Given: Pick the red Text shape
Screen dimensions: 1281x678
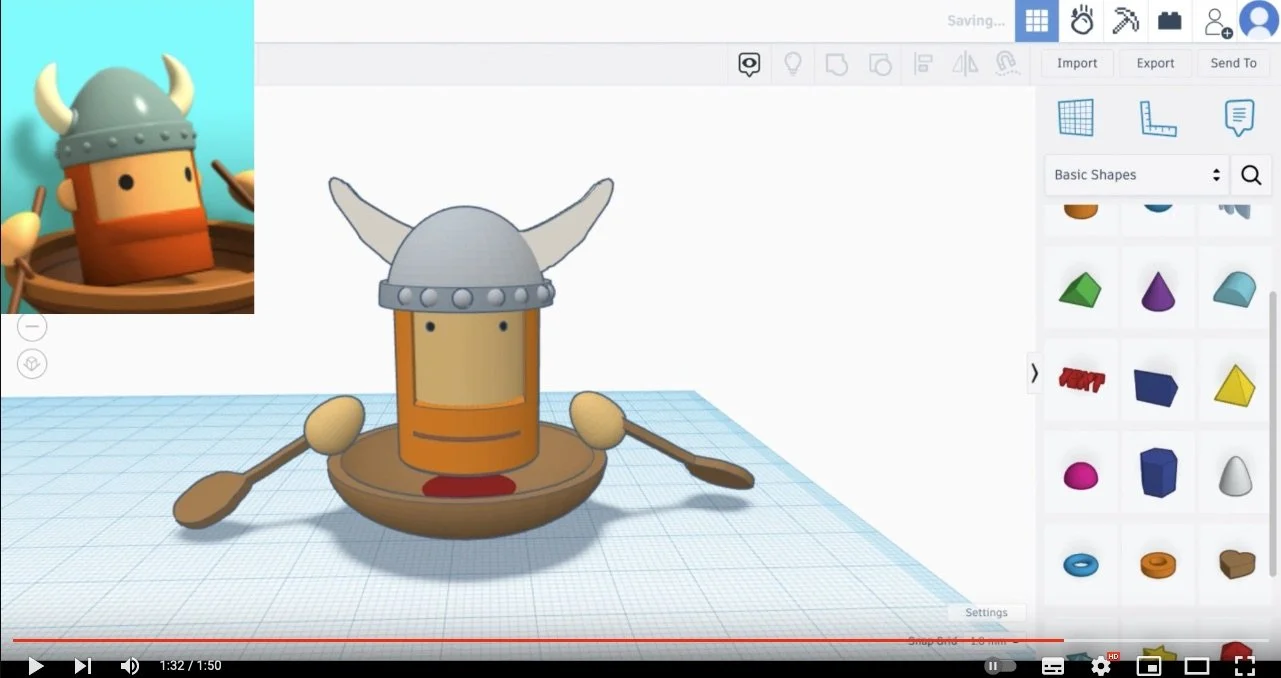Looking at the screenshot, I should tap(1081, 380).
